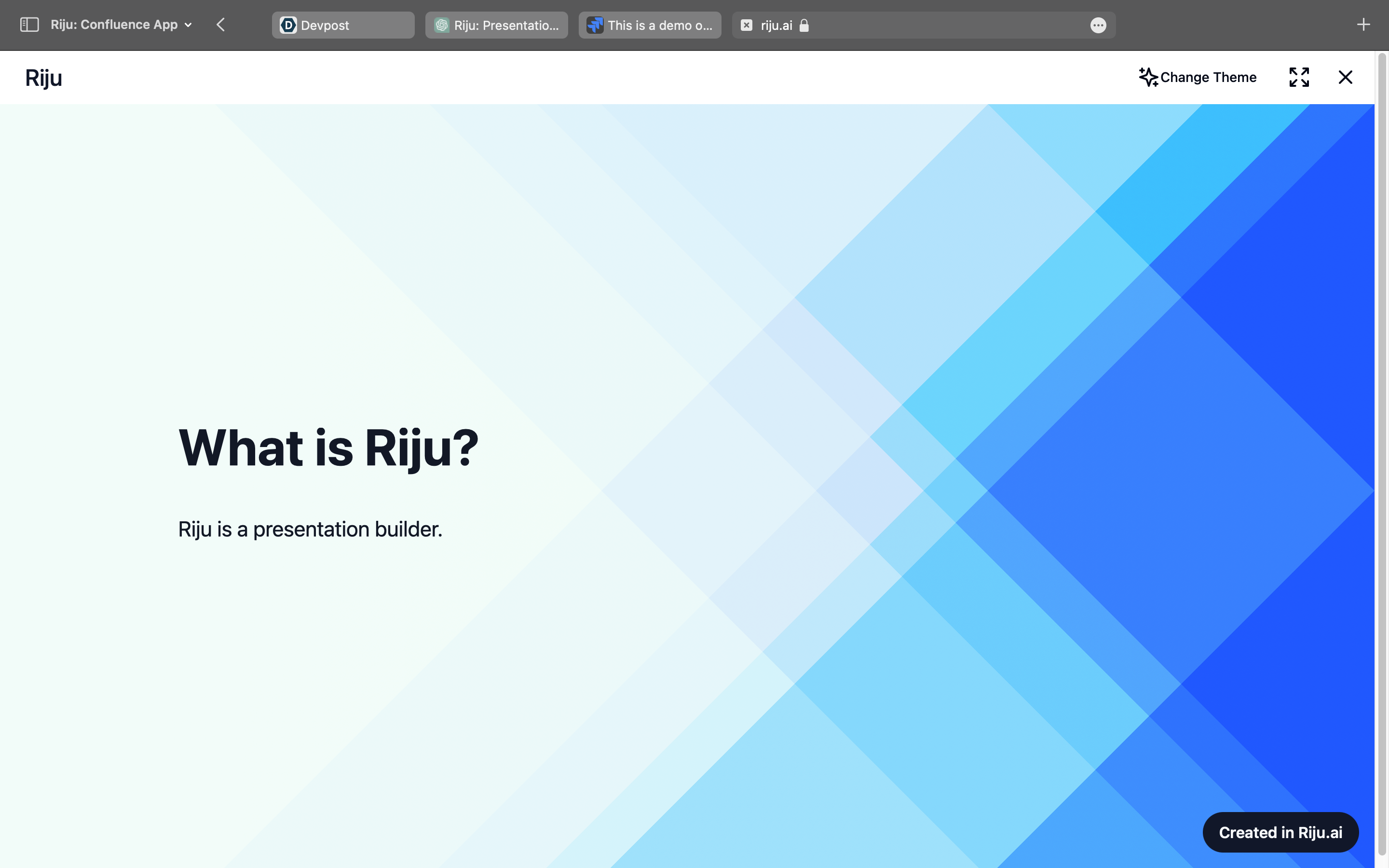Expand the Riju: Confluence App tab group dropdown
This screenshot has width=1389, height=868.
point(188,25)
